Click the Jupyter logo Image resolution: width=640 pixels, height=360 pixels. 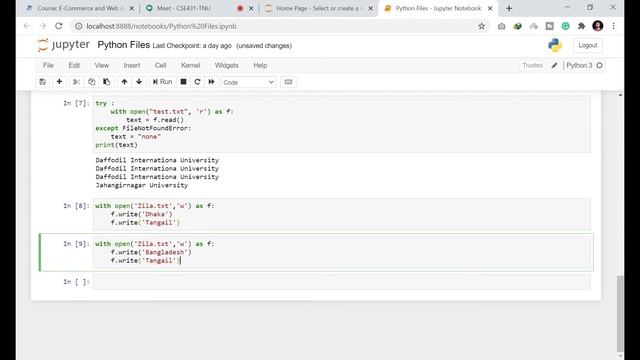coord(63,44)
